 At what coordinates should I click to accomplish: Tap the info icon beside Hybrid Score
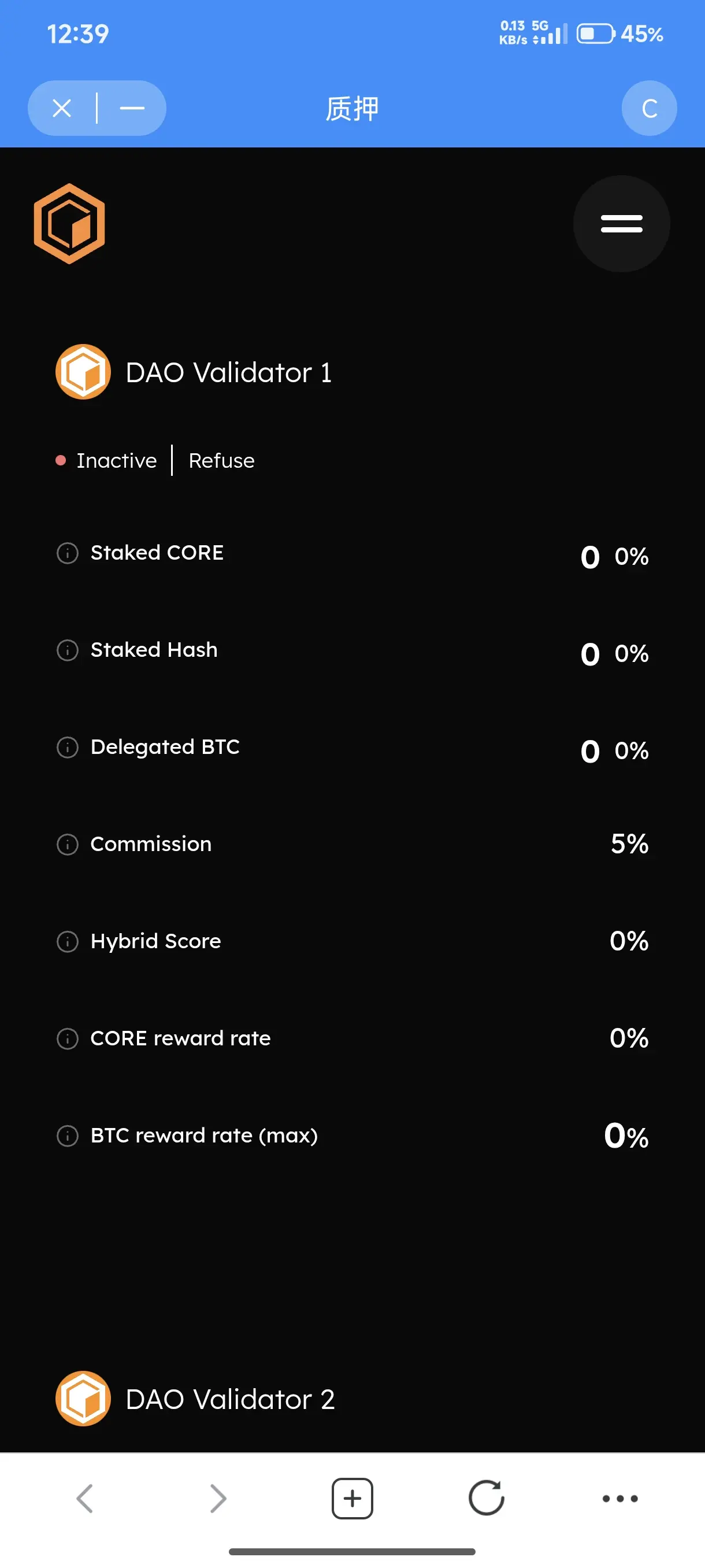68,942
